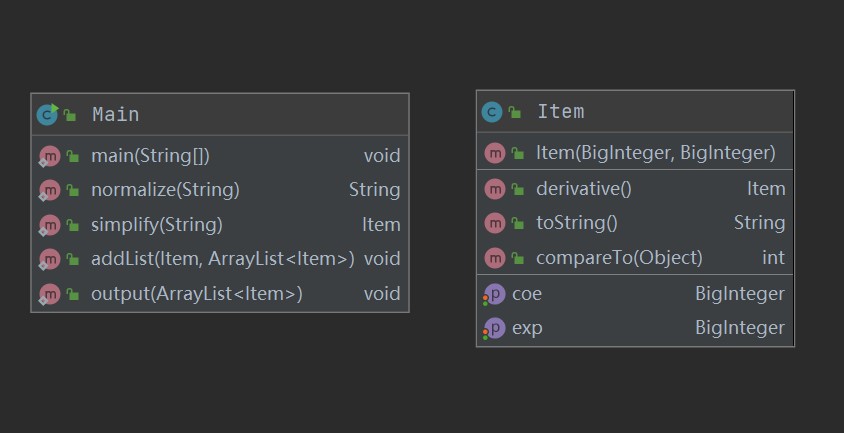The height and width of the screenshot is (433, 844).
Task: Click the Main class icon
Action: click(47, 114)
